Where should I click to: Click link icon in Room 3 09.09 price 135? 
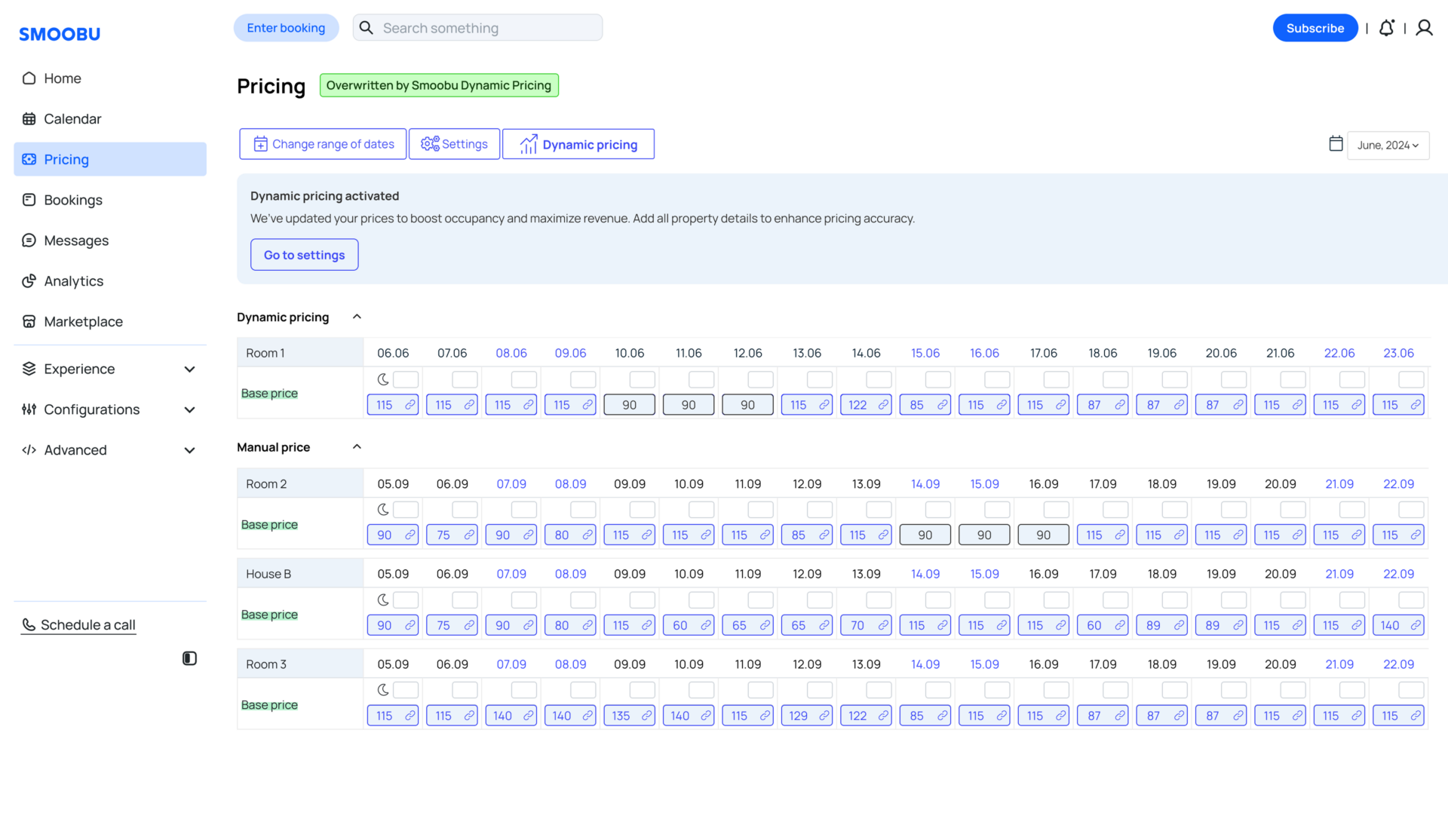coord(647,716)
